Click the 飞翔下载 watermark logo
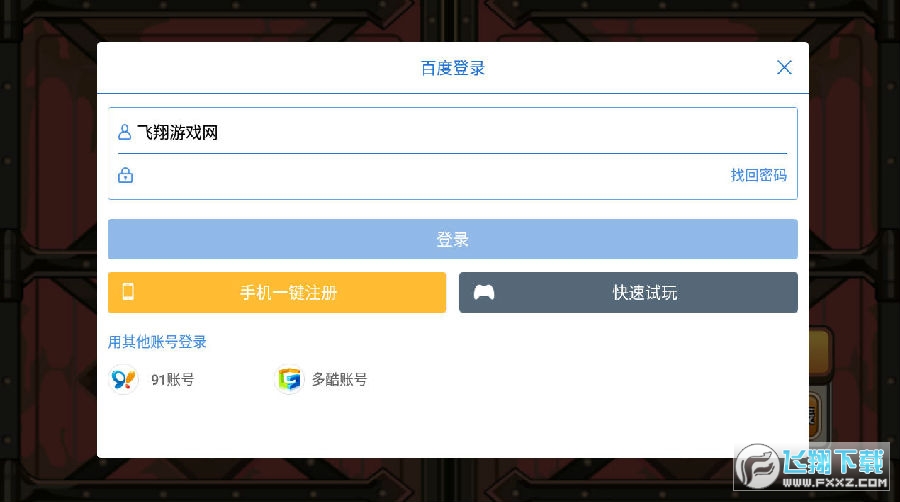 [812, 466]
